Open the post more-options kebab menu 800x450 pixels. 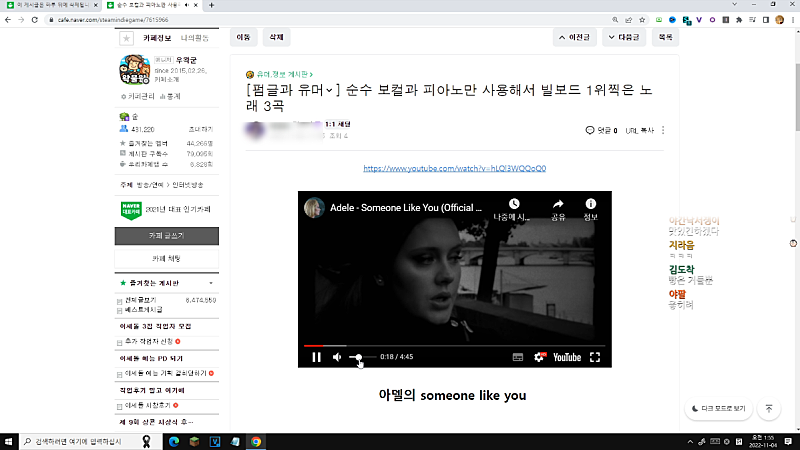point(663,131)
